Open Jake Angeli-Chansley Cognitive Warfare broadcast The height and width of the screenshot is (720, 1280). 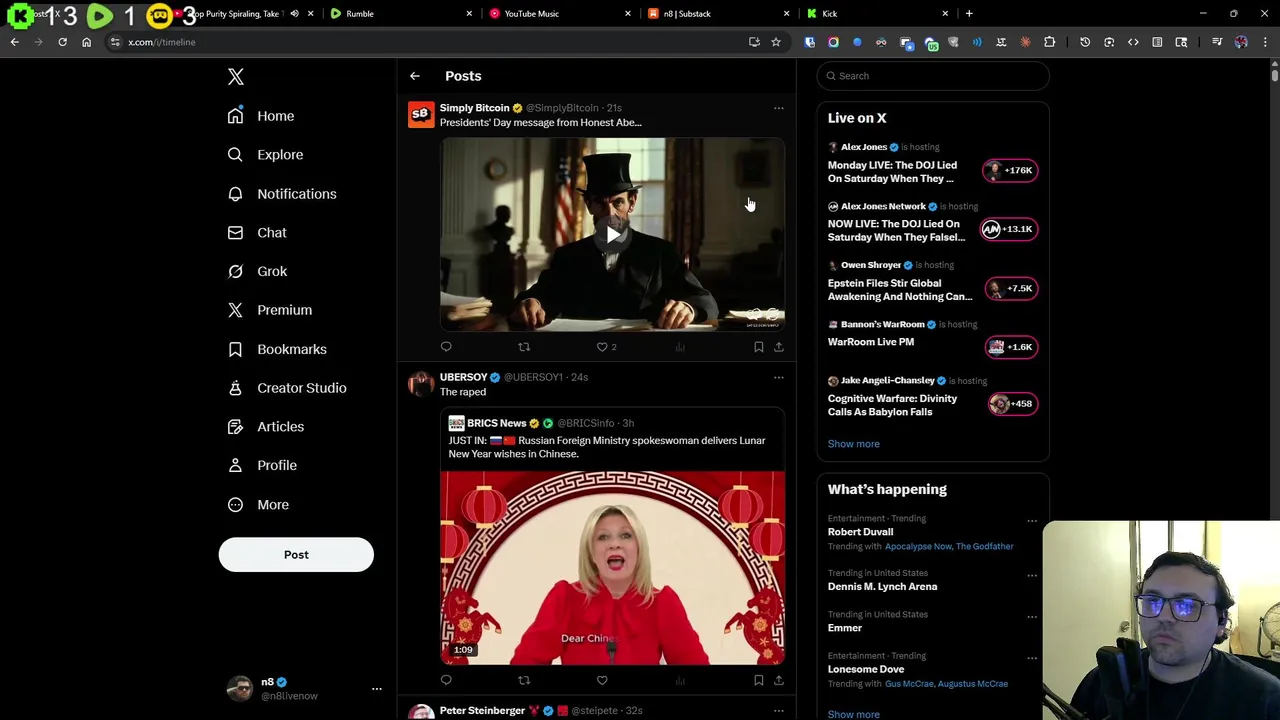coord(892,405)
